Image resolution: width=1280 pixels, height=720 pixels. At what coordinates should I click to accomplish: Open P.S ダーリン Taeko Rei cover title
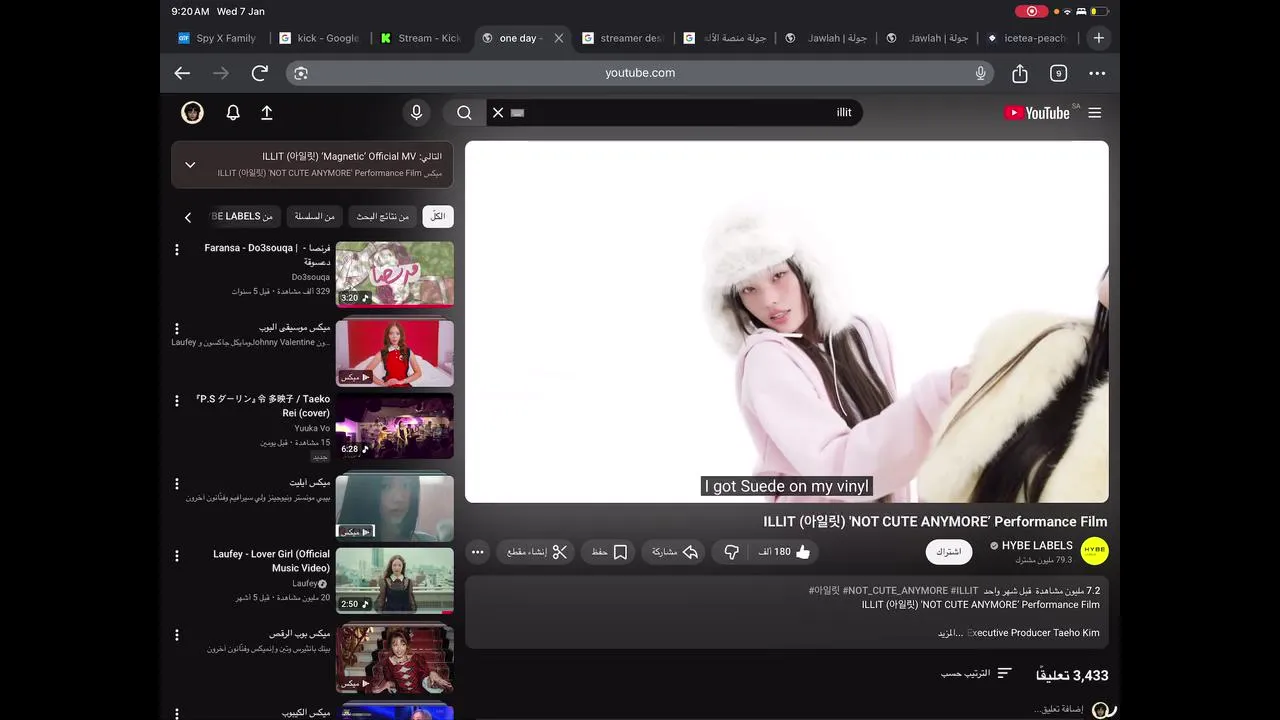(264, 406)
